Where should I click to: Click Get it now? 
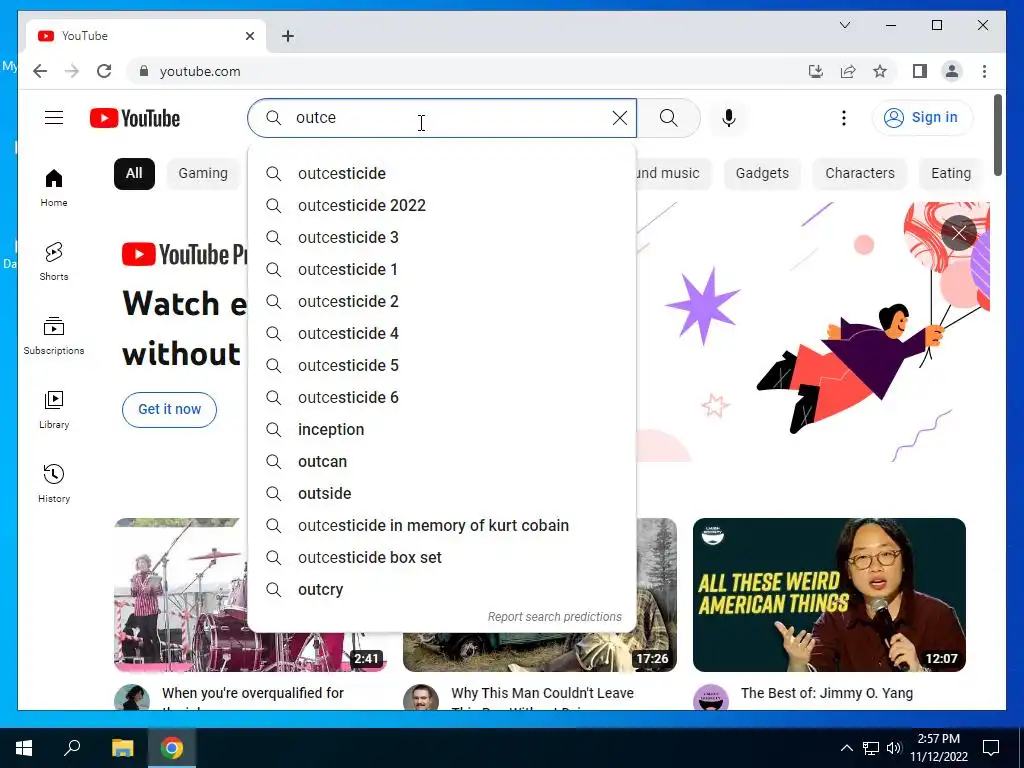click(169, 409)
